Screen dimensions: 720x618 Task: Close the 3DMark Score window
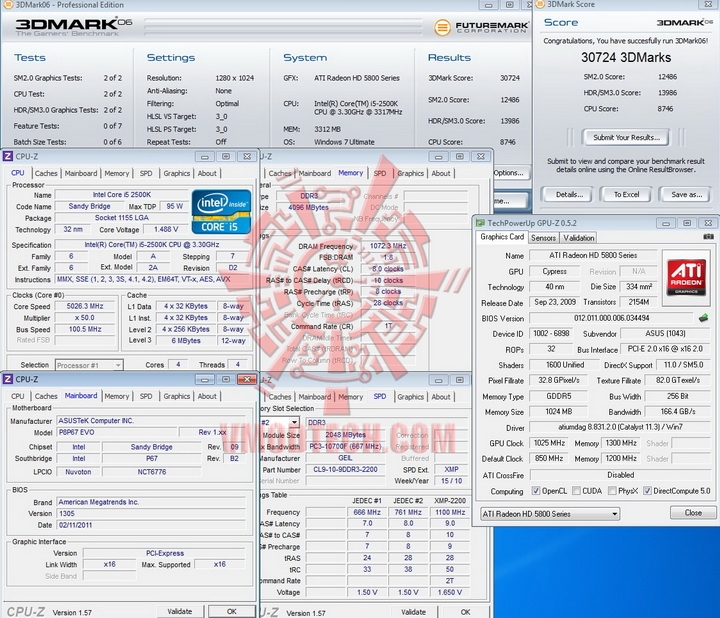pyautogui.click(x=709, y=4)
